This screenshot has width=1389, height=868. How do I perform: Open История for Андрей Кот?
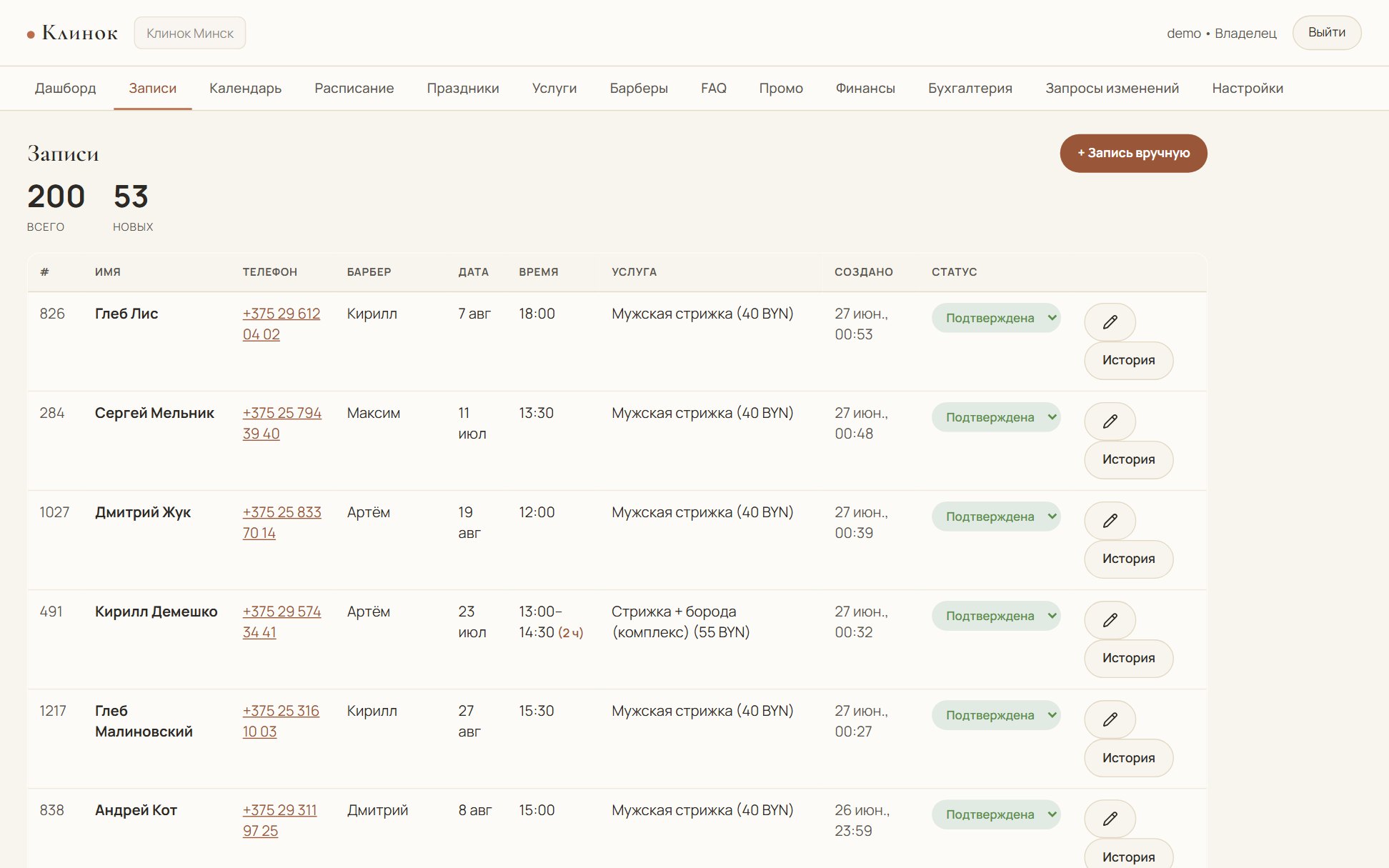point(1129,855)
